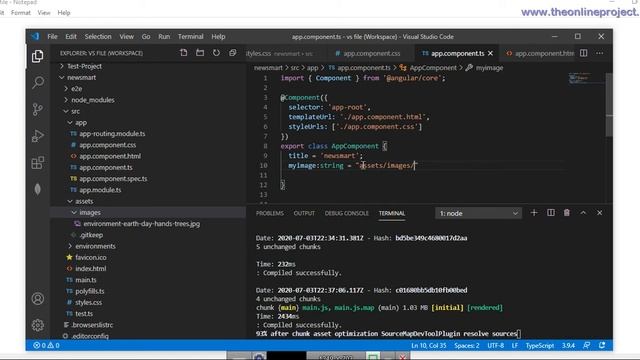Open the Manage gear in activity bar

pyautogui.click(x=38, y=325)
